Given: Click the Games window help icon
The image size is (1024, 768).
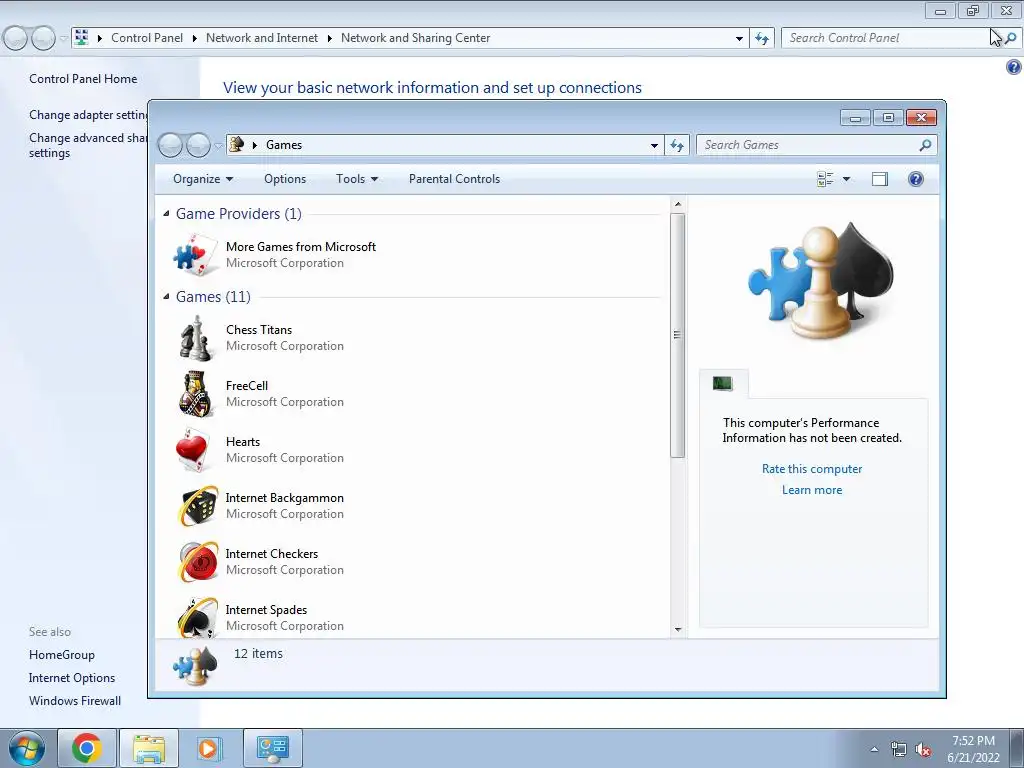Looking at the screenshot, I should coord(916,179).
